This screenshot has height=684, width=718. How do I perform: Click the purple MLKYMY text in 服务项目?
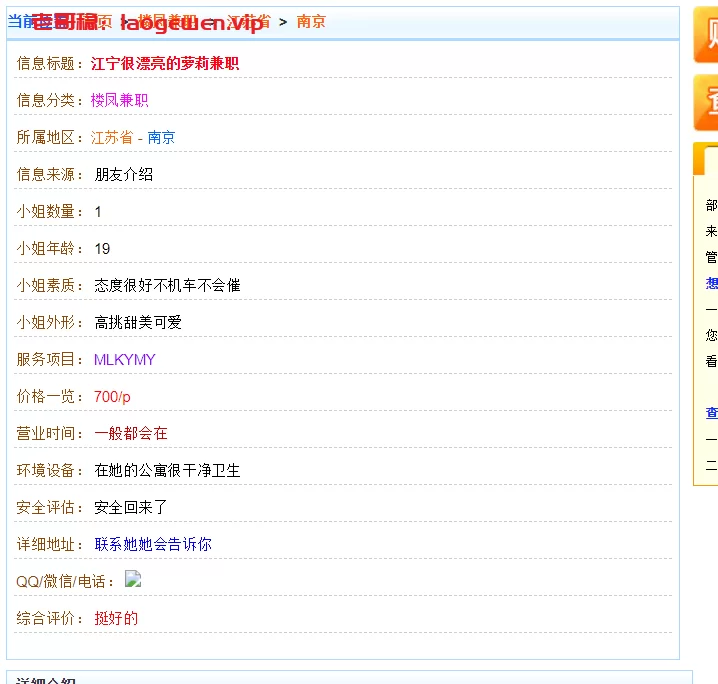tap(125, 359)
